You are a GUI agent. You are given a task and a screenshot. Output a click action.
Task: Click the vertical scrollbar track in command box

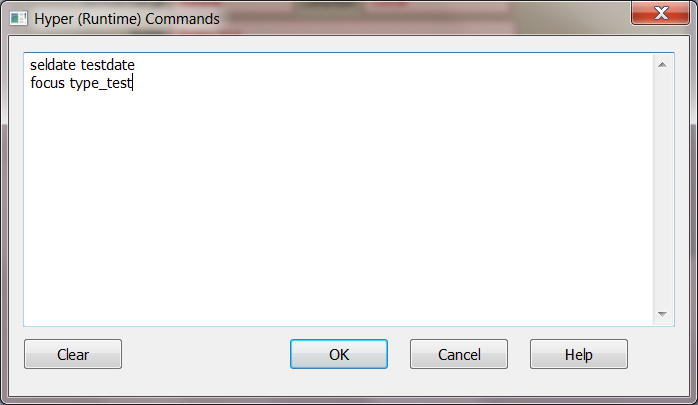tap(662, 189)
